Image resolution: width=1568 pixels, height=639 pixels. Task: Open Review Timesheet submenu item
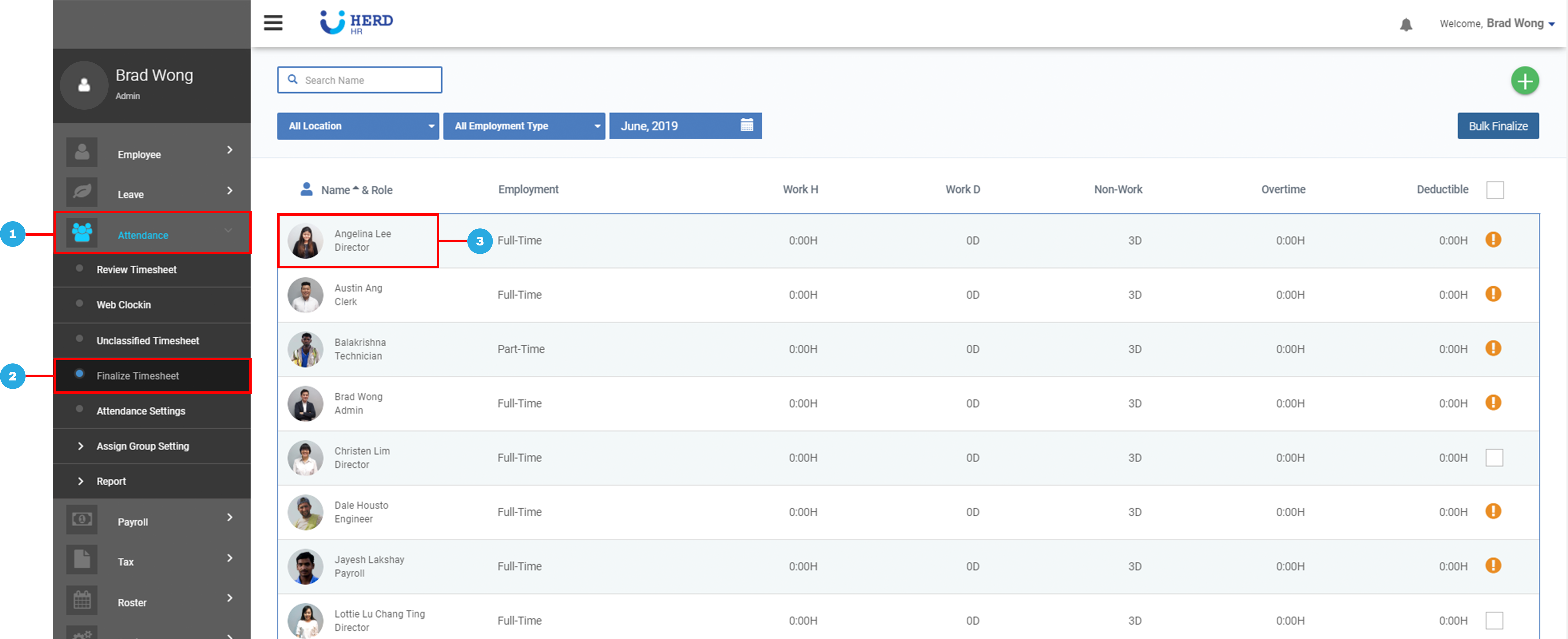(x=136, y=270)
